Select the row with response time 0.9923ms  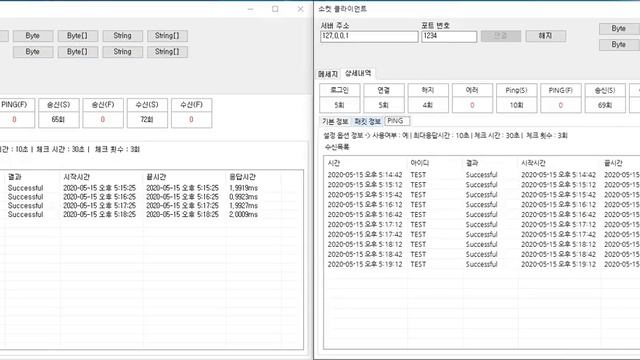point(151,197)
